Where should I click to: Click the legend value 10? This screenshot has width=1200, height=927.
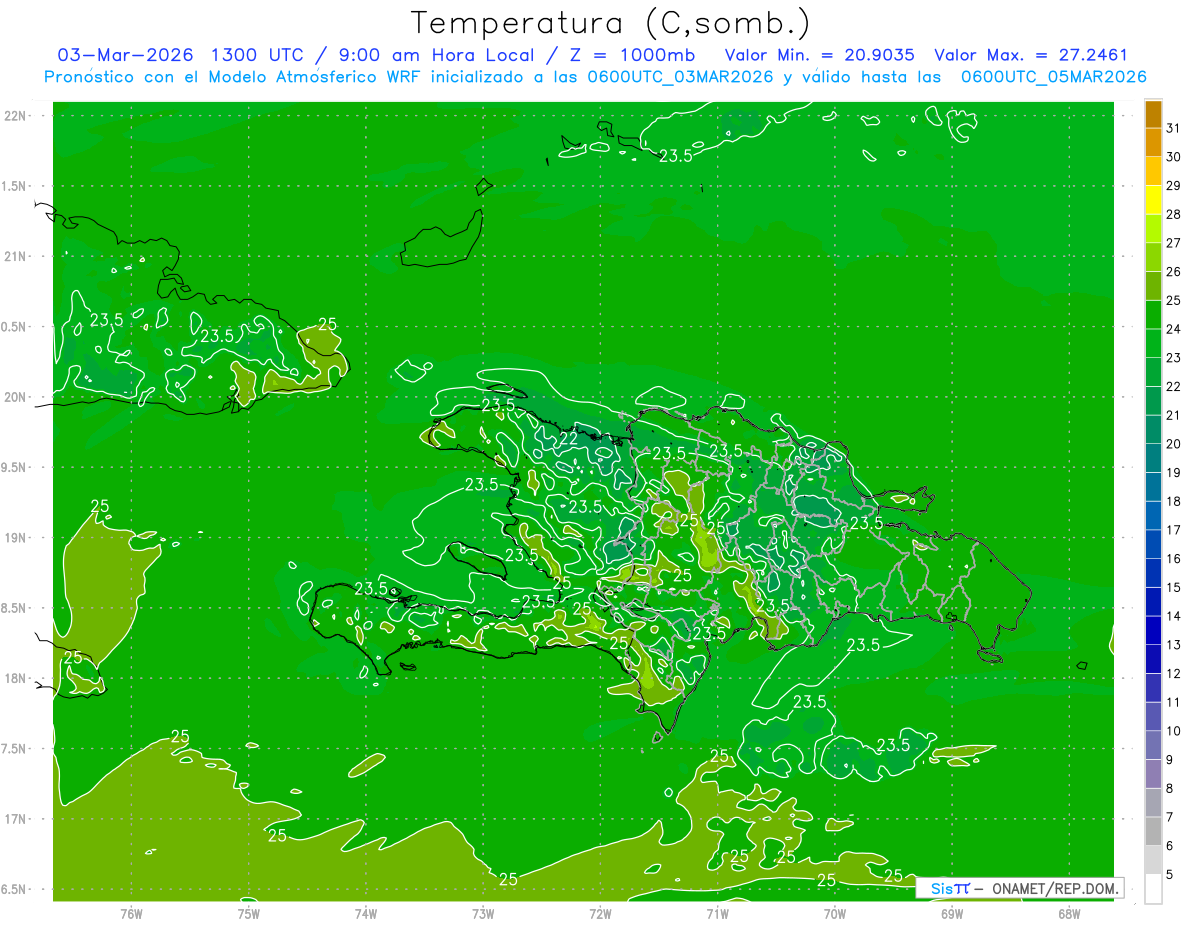[1173, 731]
